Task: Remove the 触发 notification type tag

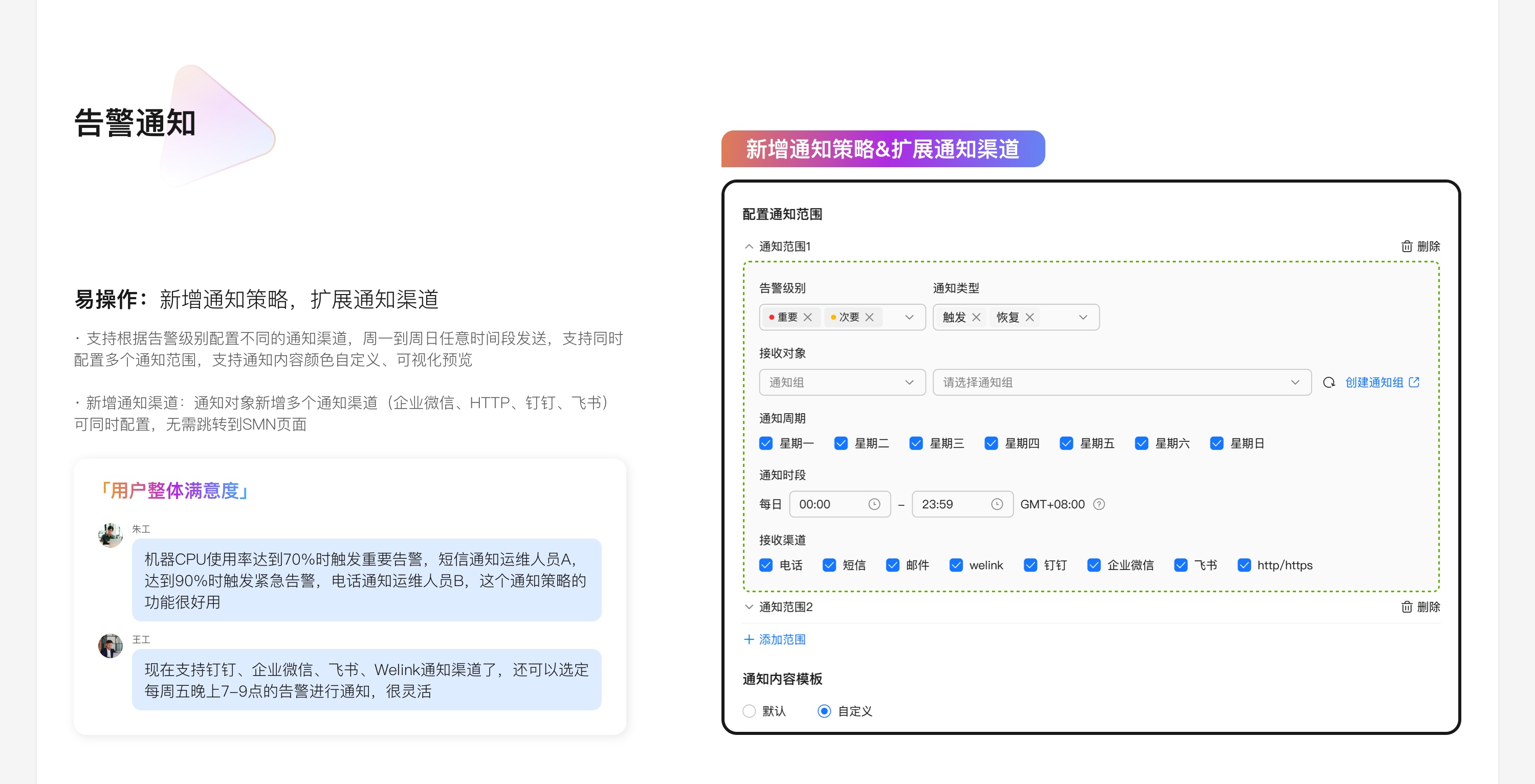Action: click(x=976, y=317)
